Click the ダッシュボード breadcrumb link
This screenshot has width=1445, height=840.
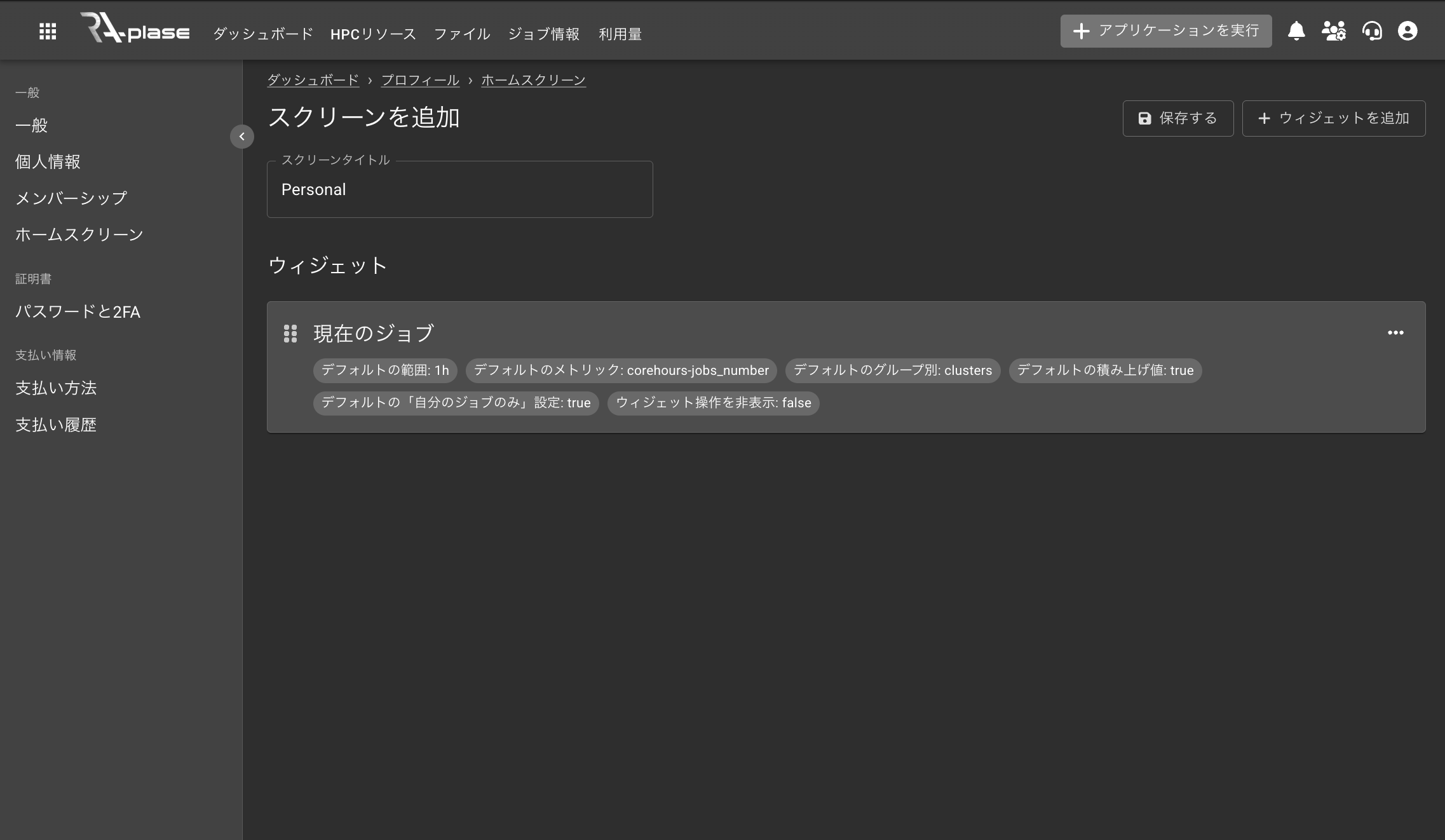pyautogui.click(x=313, y=80)
